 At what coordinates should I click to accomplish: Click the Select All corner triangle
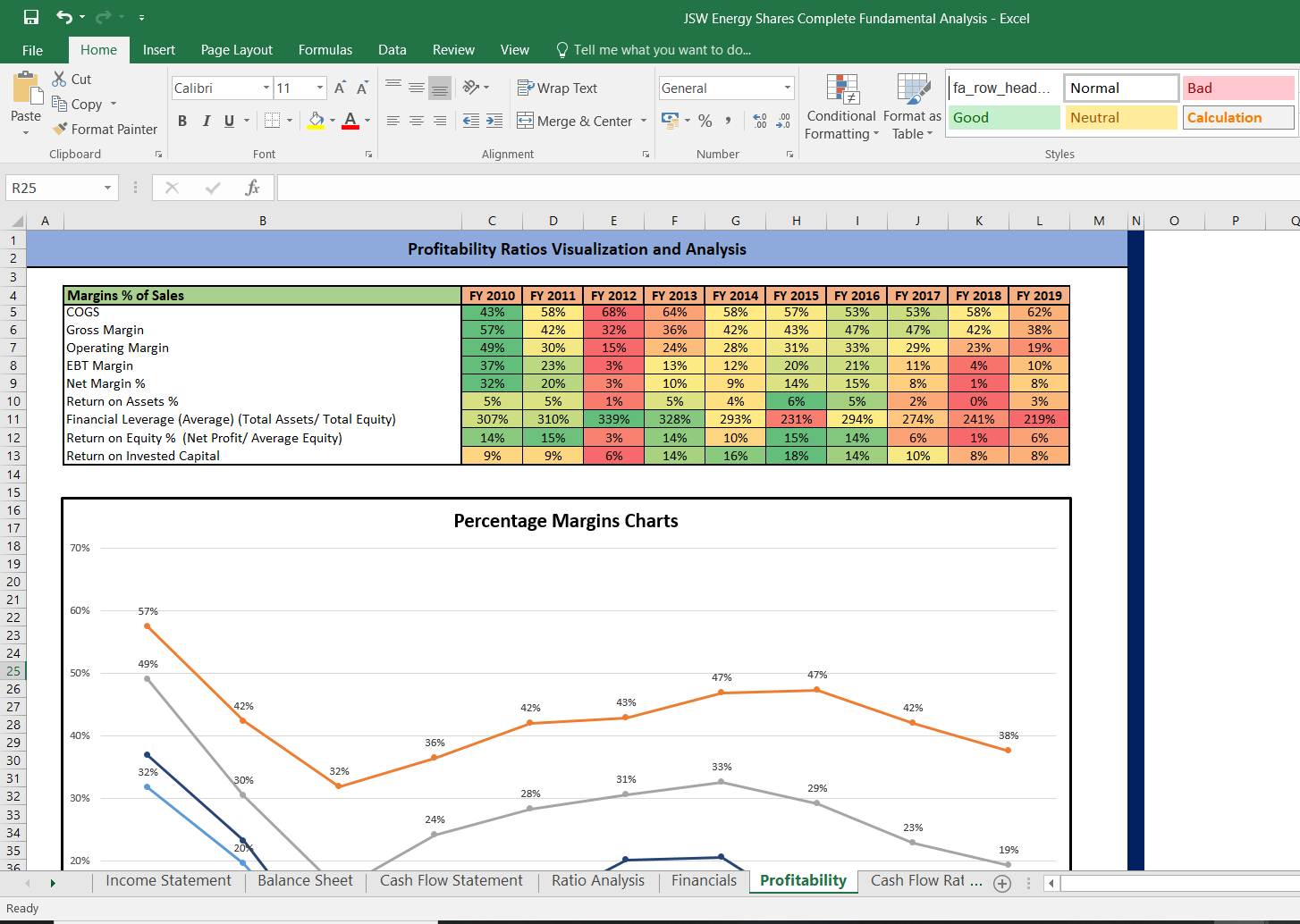pos(16,221)
